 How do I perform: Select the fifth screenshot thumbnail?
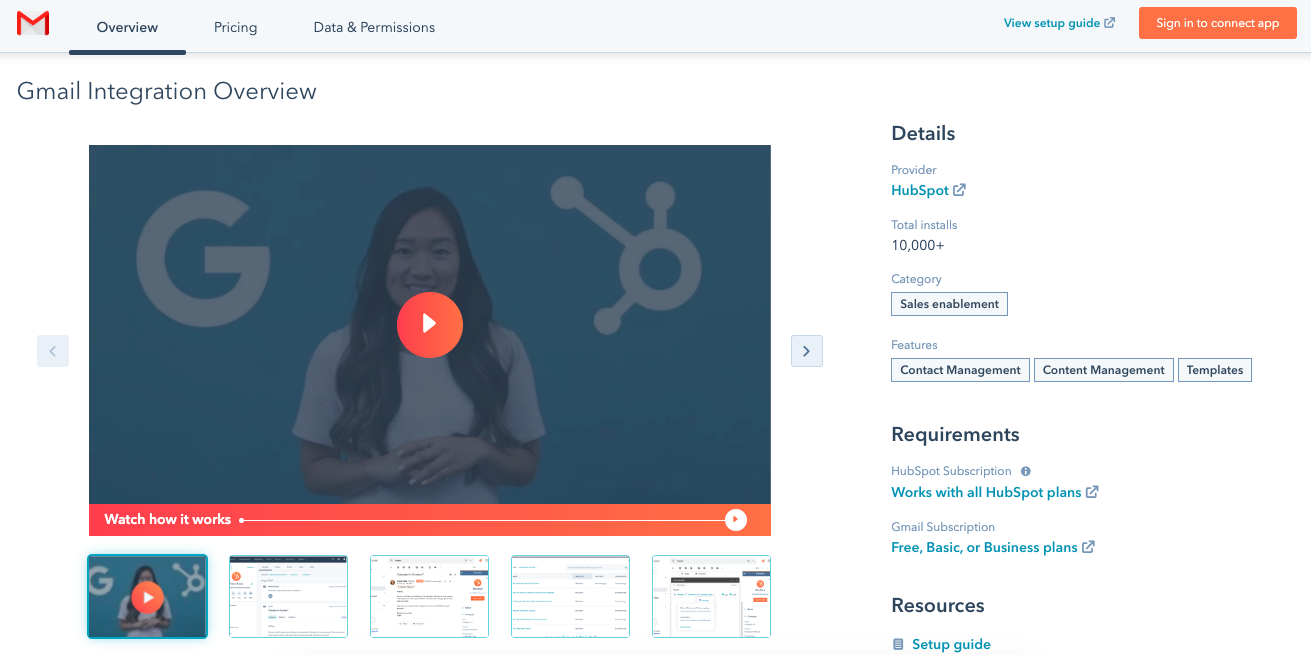tap(711, 597)
